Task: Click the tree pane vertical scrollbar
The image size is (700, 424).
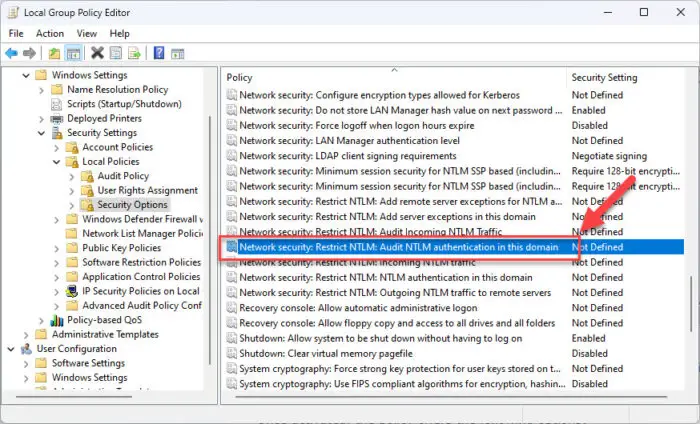Action: pos(210,241)
